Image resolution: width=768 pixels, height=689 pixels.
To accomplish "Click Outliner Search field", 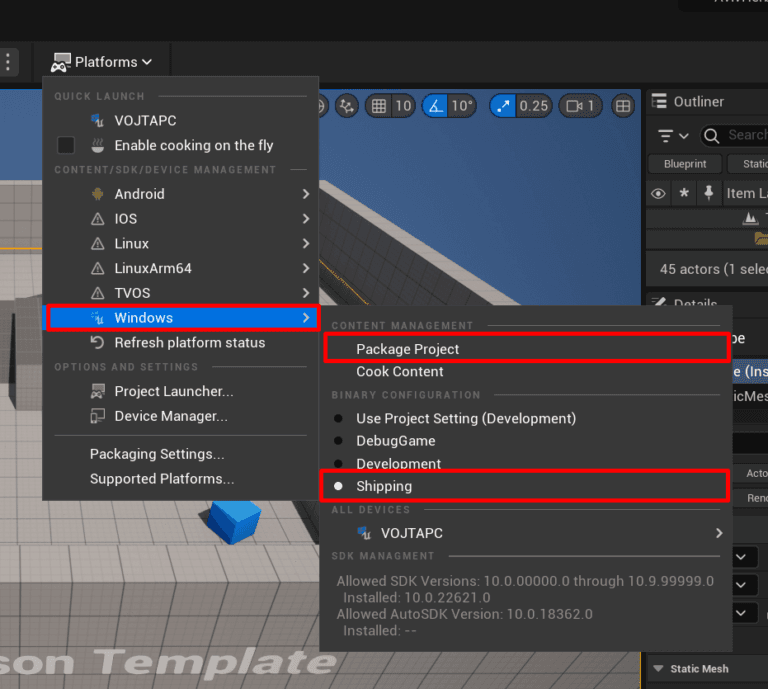I will pyautogui.click(x=735, y=135).
